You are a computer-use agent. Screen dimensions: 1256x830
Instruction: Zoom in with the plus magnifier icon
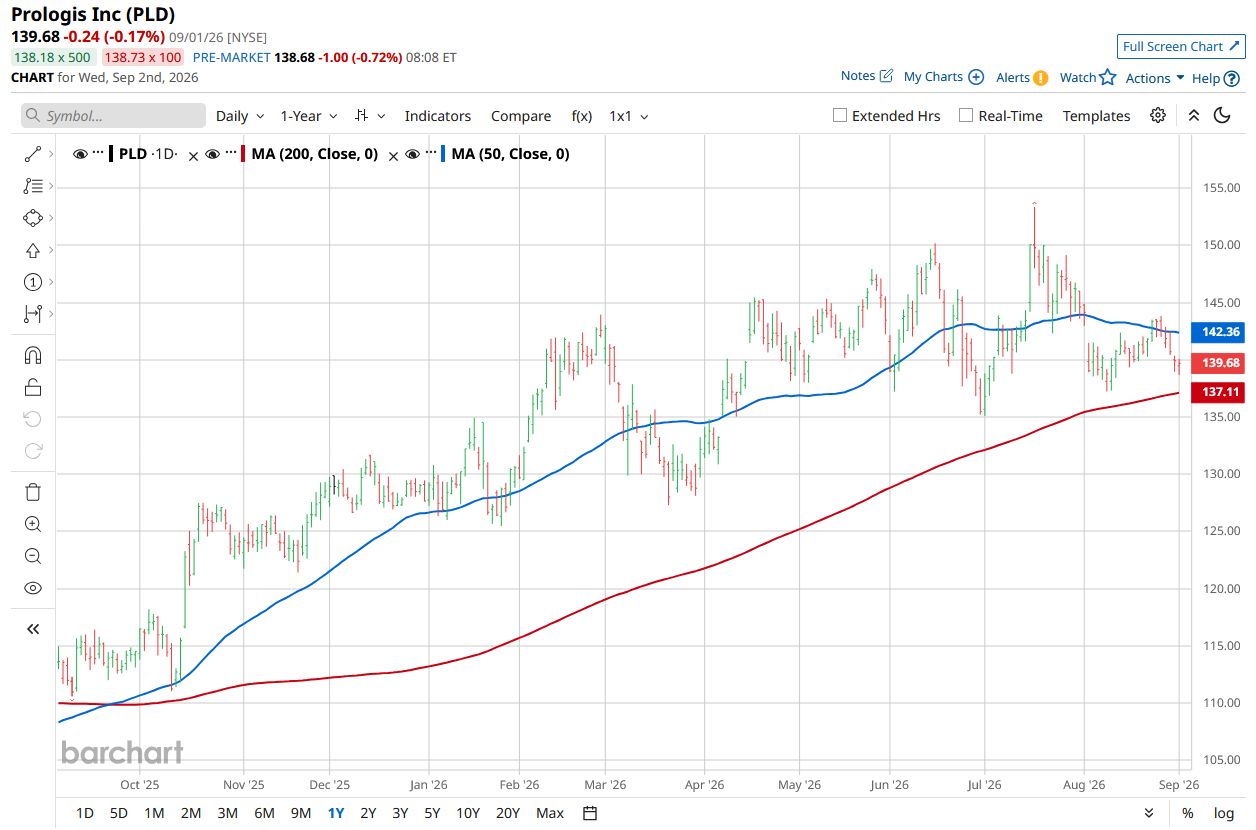pos(33,524)
